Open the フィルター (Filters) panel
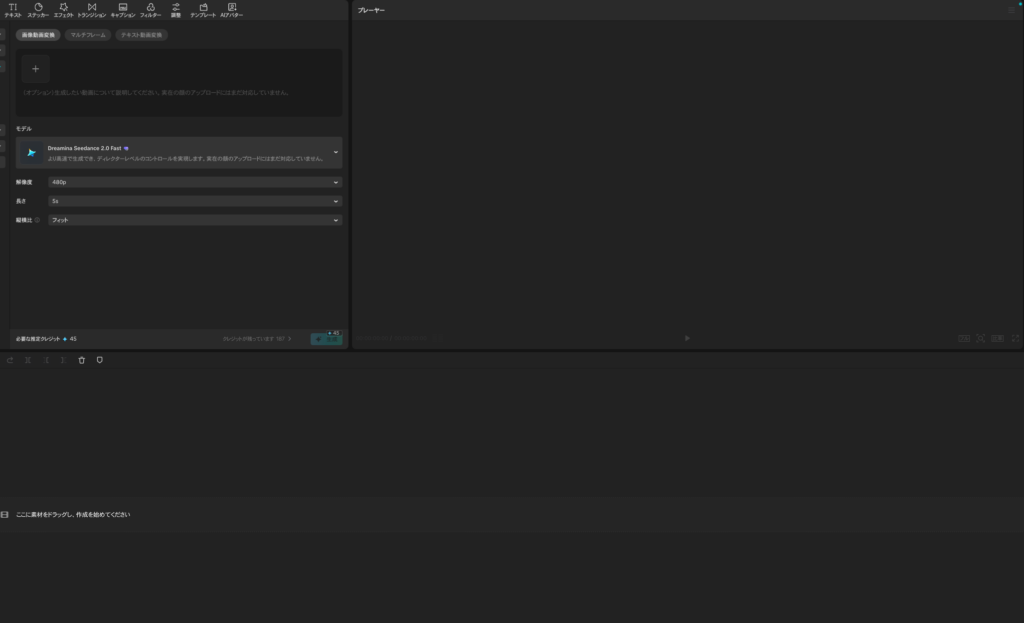 150,10
